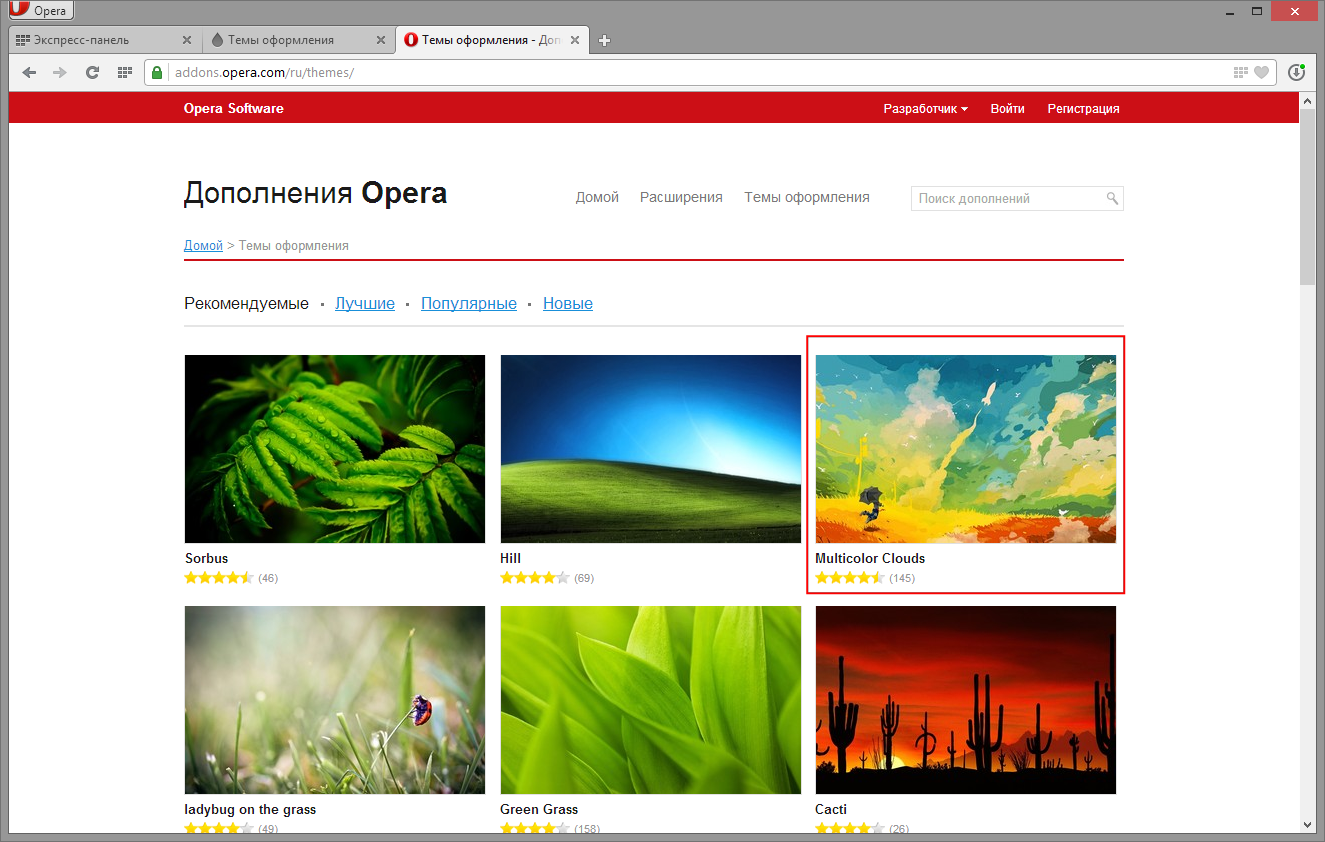Click the (145) review count

[x=902, y=578]
